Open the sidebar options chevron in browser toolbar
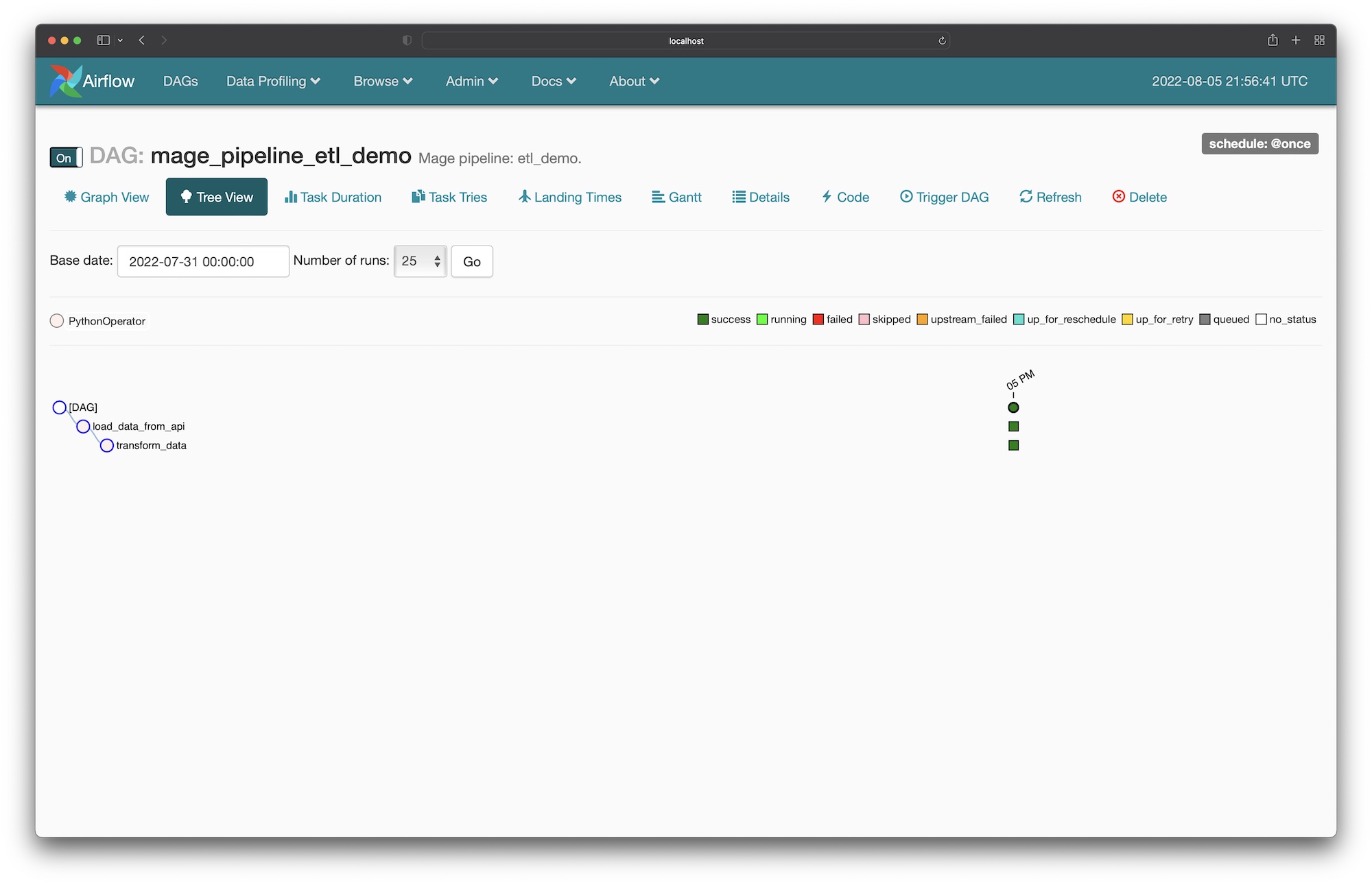 pyautogui.click(x=120, y=40)
